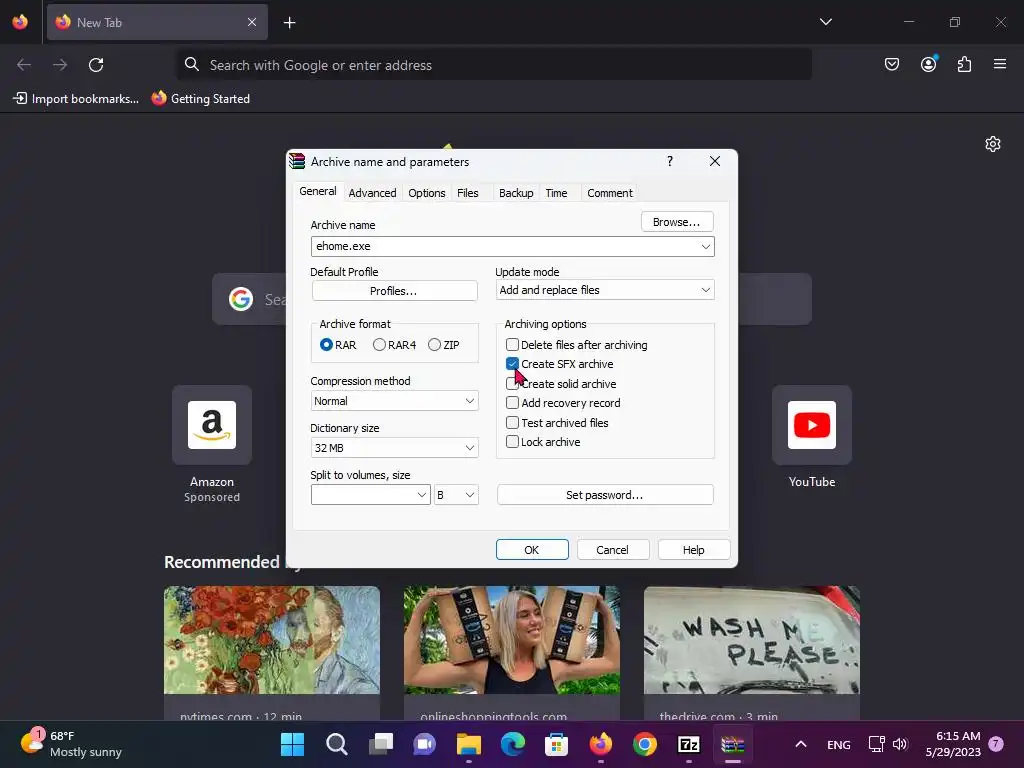Viewport: 1024px width, 768px height.
Task: Click the question mark help icon in dialog
Action: click(x=669, y=161)
